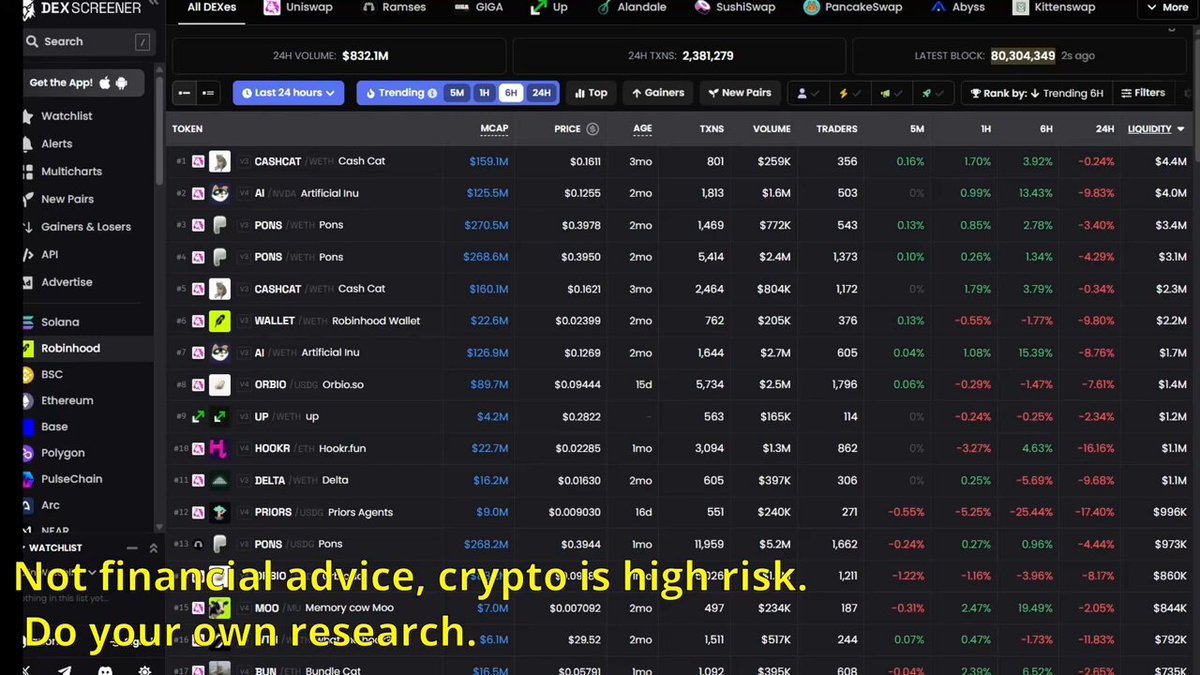
Task: Click the Gainers & Losers arrows icon
Action: (29, 227)
